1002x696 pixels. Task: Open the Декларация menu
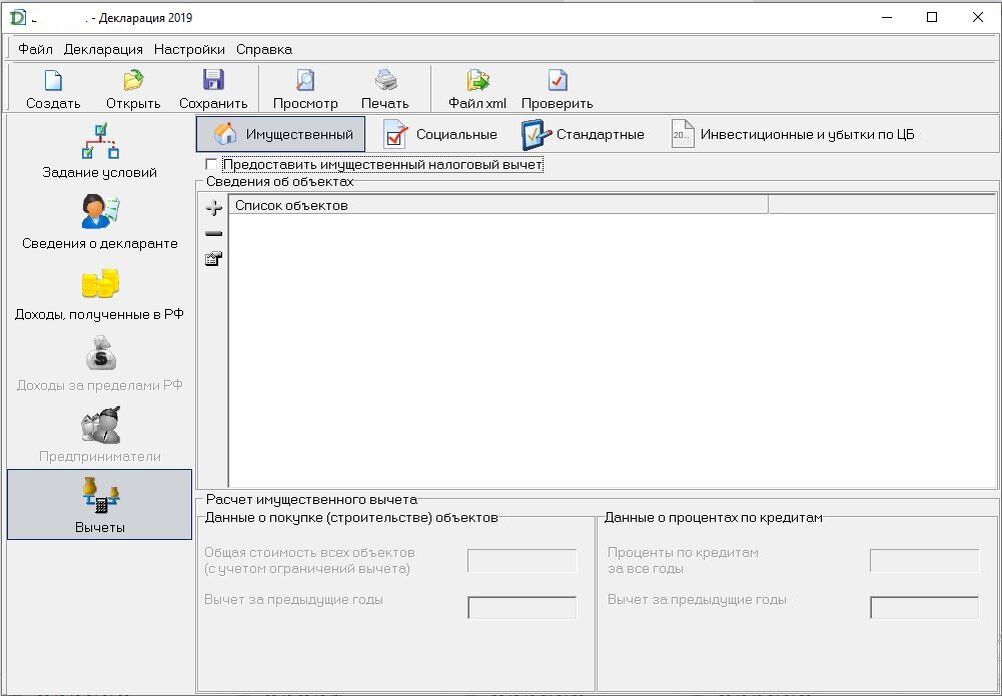point(103,49)
